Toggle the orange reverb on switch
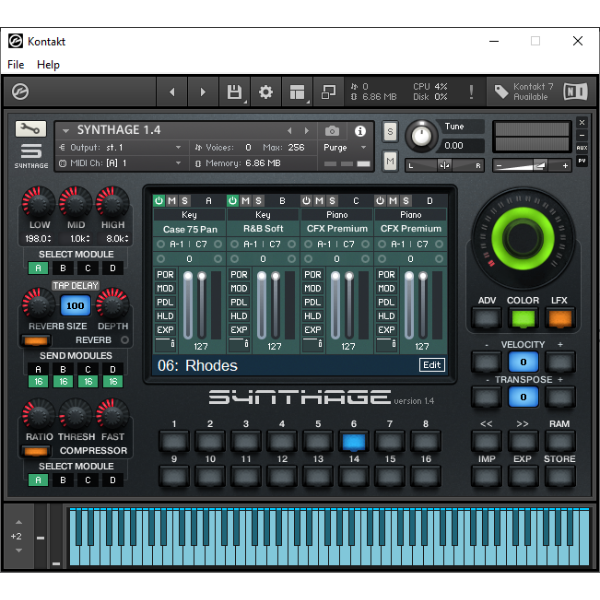Image resolution: width=600 pixels, height=600 pixels. tap(36, 340)
